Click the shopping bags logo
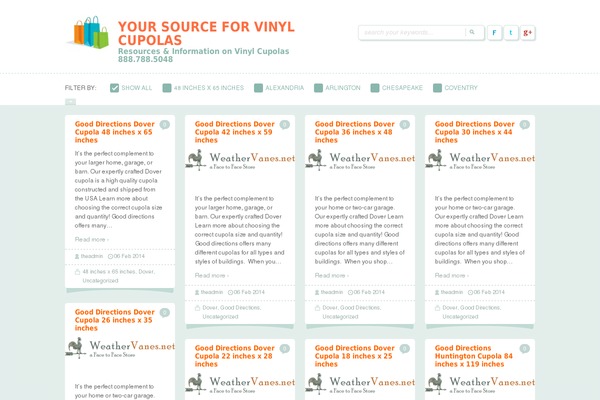 point(89,33)
